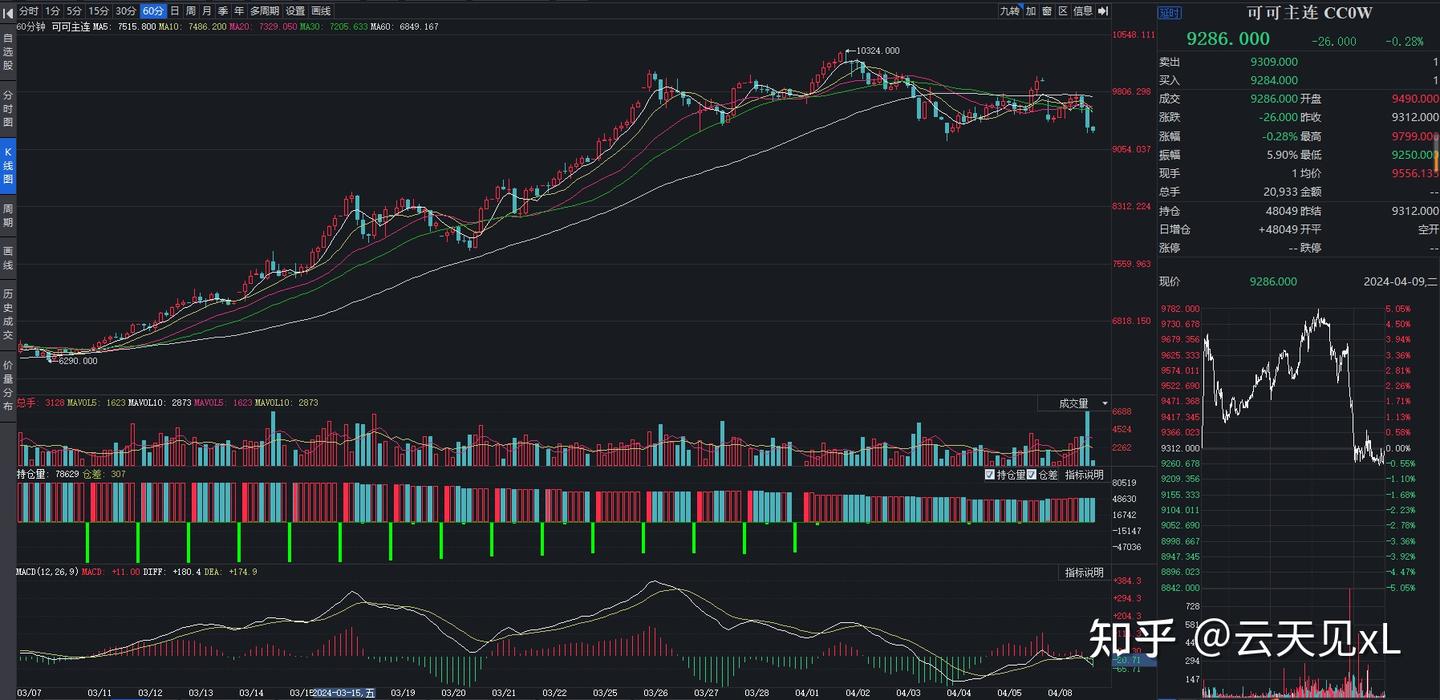Click the MA20 value label

pos(263,26)
